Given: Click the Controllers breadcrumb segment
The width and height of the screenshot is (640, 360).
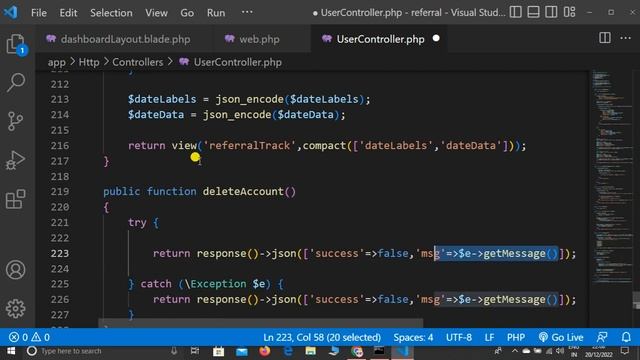Looking at the screenshot, I should coord(138,62).
